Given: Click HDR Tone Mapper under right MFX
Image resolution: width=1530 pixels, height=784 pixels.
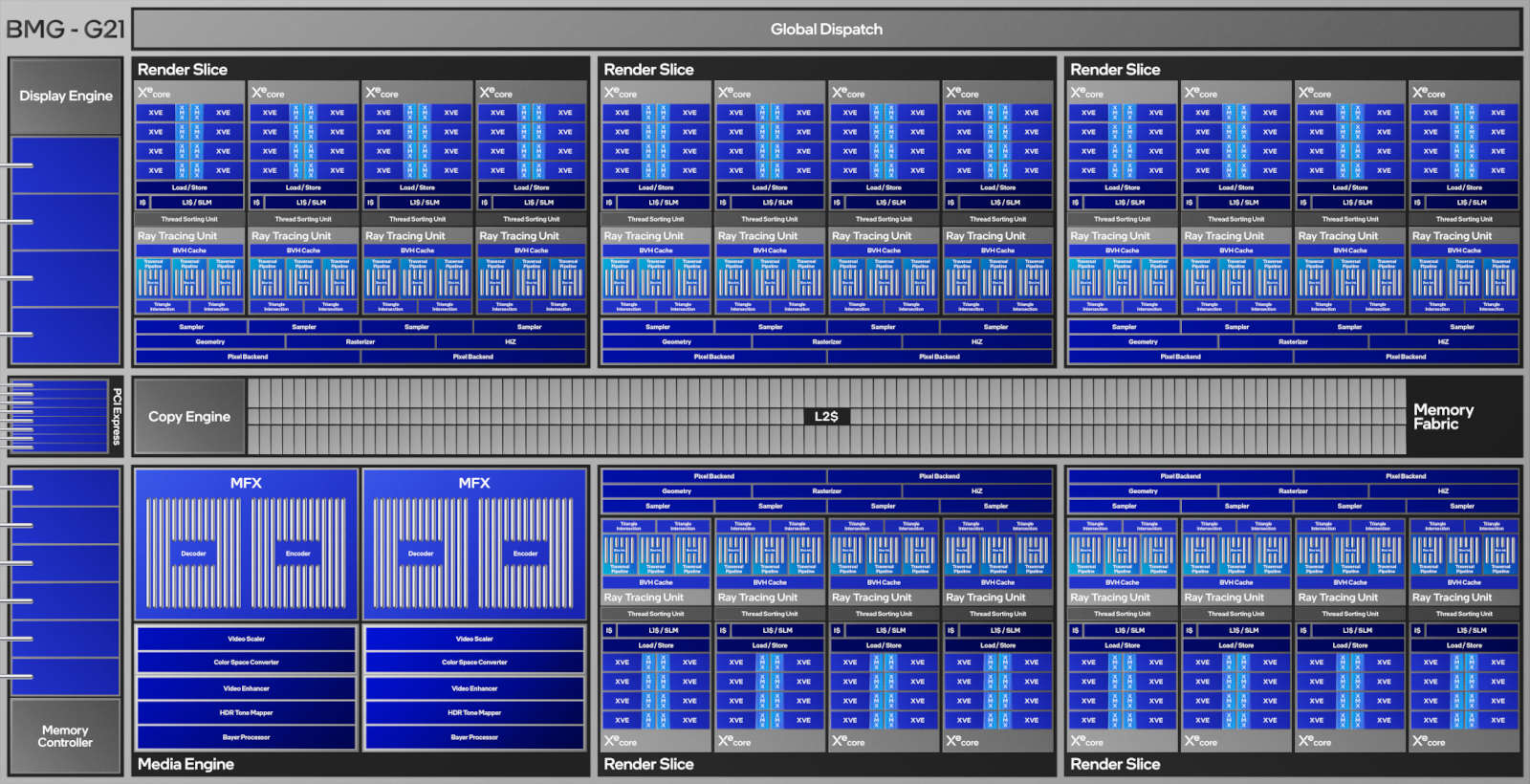Looking at the screenshot, I should 474,712.
